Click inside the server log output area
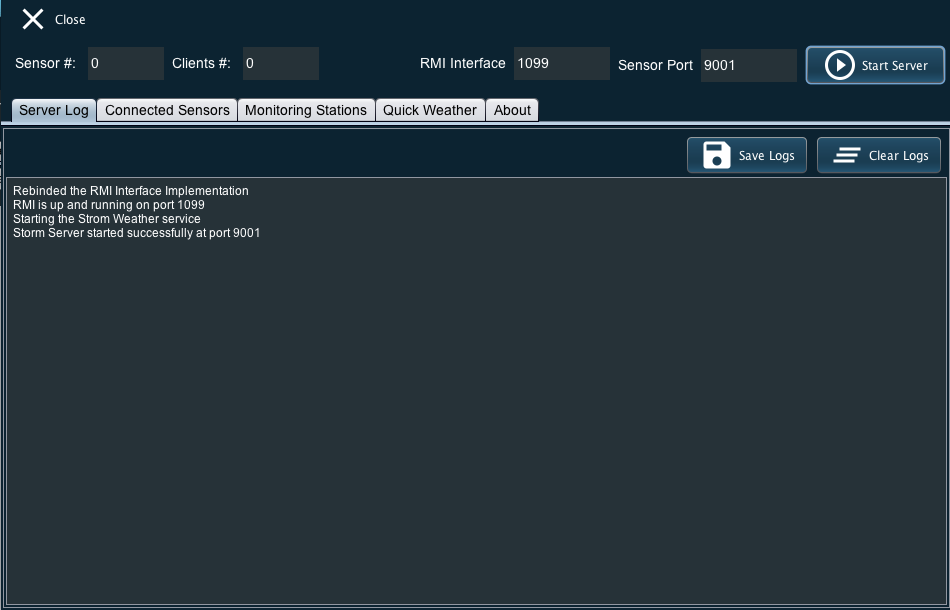This screenshot has width=950, height=610. 475,400
